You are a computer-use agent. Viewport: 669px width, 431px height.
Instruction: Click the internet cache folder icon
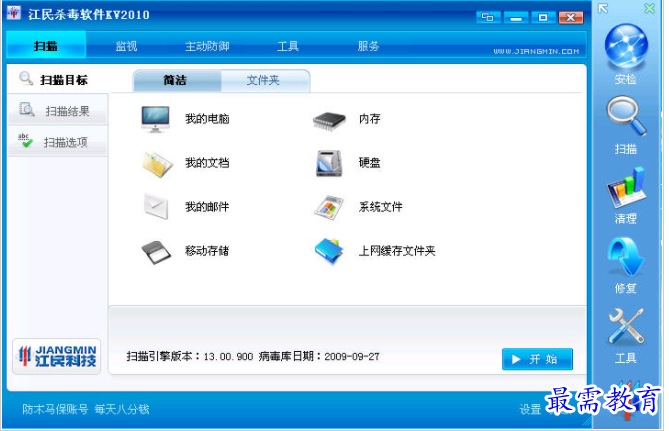coord(329,252)
